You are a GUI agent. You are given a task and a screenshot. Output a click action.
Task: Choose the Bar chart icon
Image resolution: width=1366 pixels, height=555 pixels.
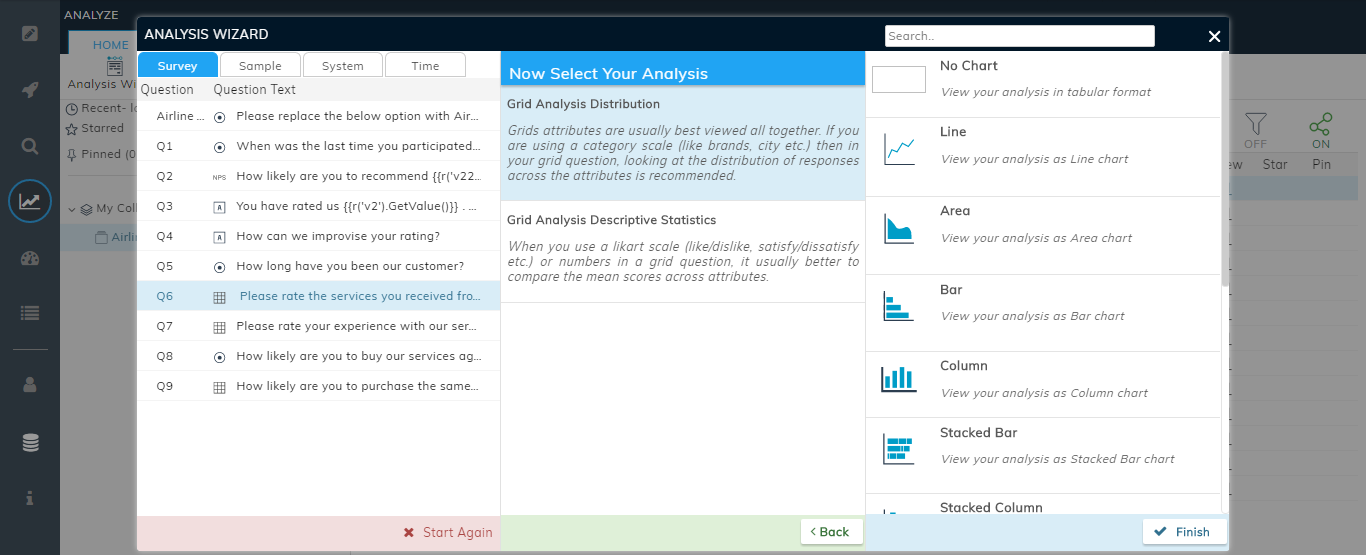coord(899,305)
